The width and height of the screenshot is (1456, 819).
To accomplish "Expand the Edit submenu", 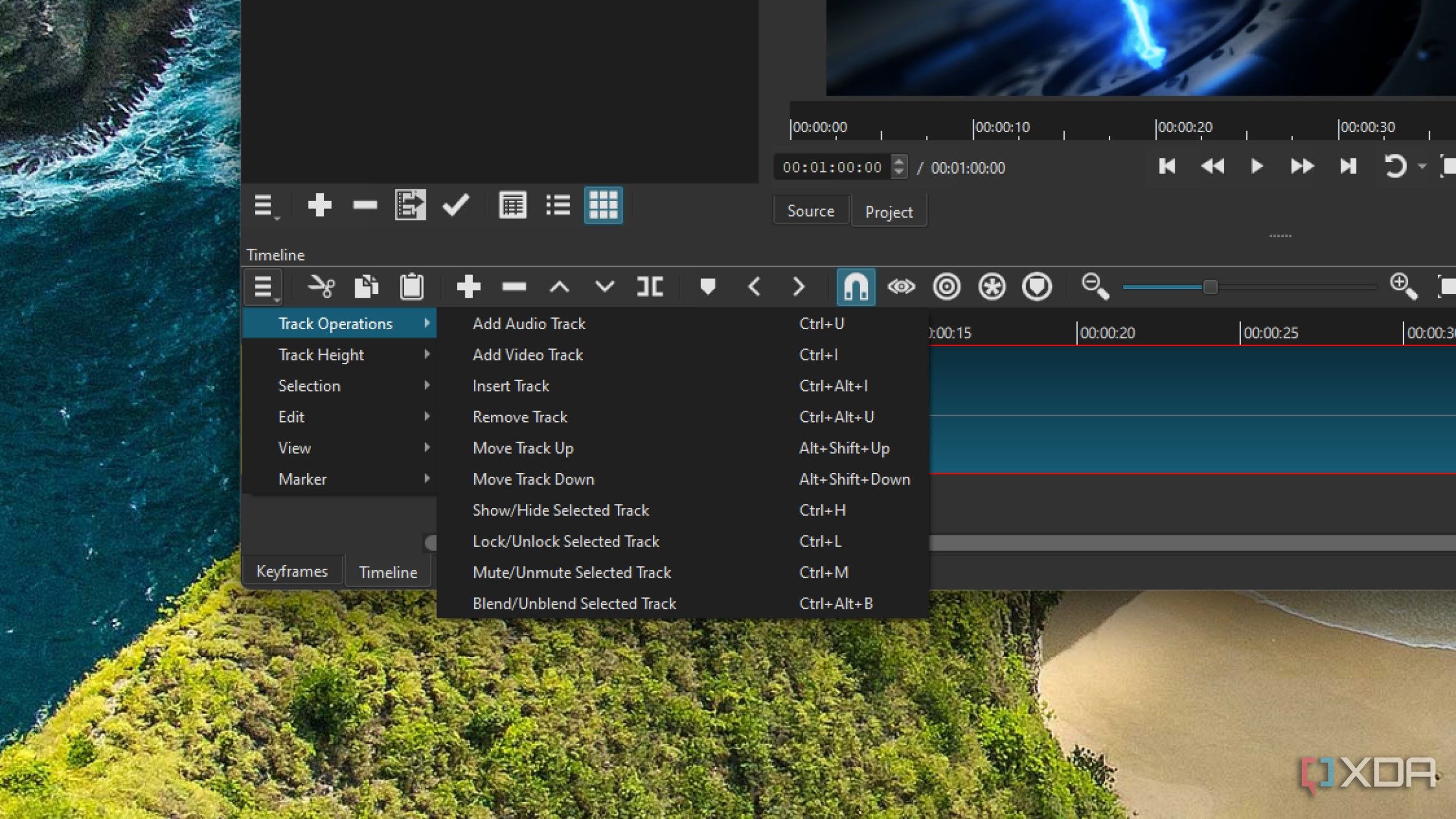I will point(340,417).
